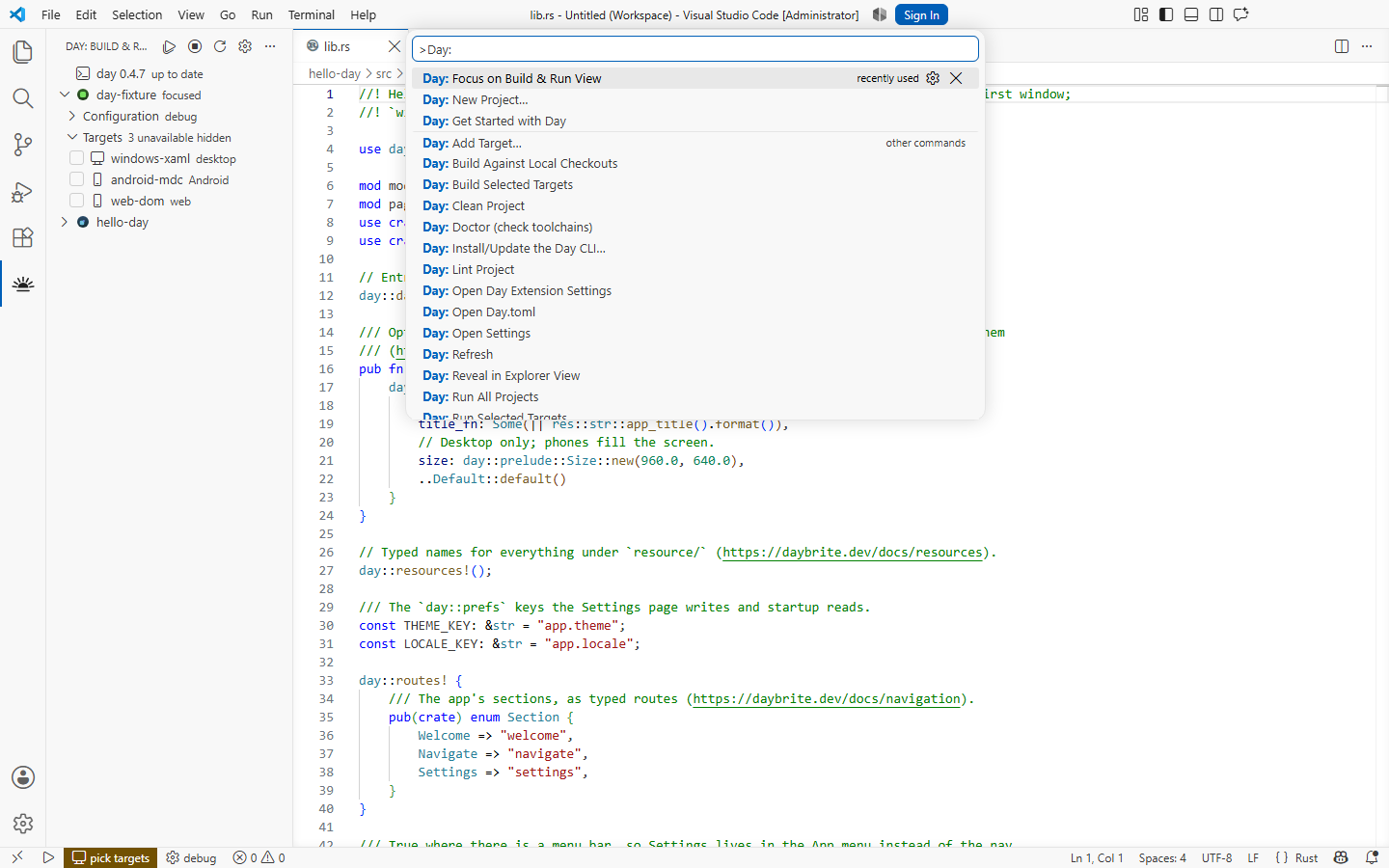This screenshot has height=868, width=1389.
Task: Run all from the Day Build & Run header
Action: click(x=170, y=46)
